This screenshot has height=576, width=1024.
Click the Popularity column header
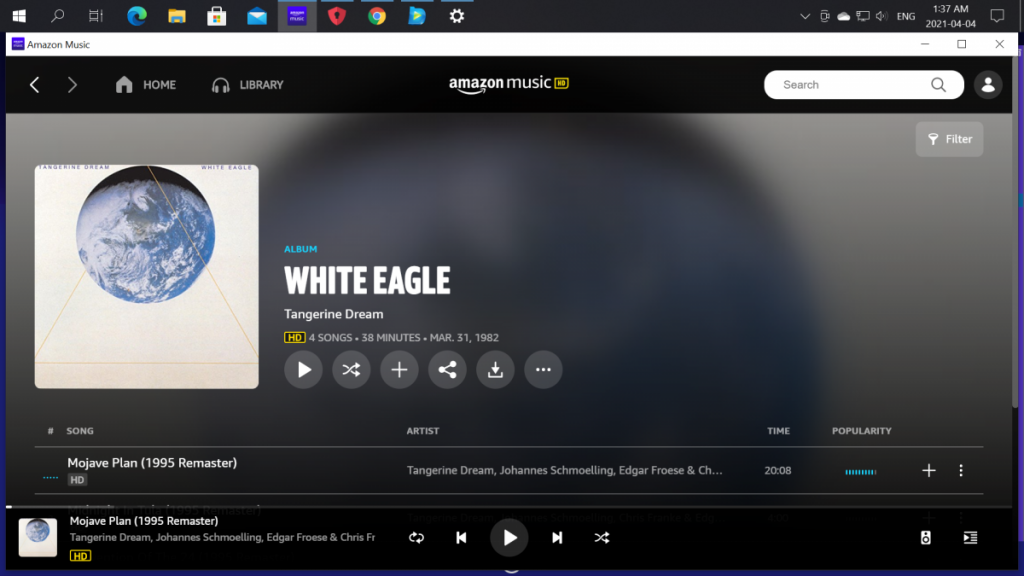tap(861, 431)
